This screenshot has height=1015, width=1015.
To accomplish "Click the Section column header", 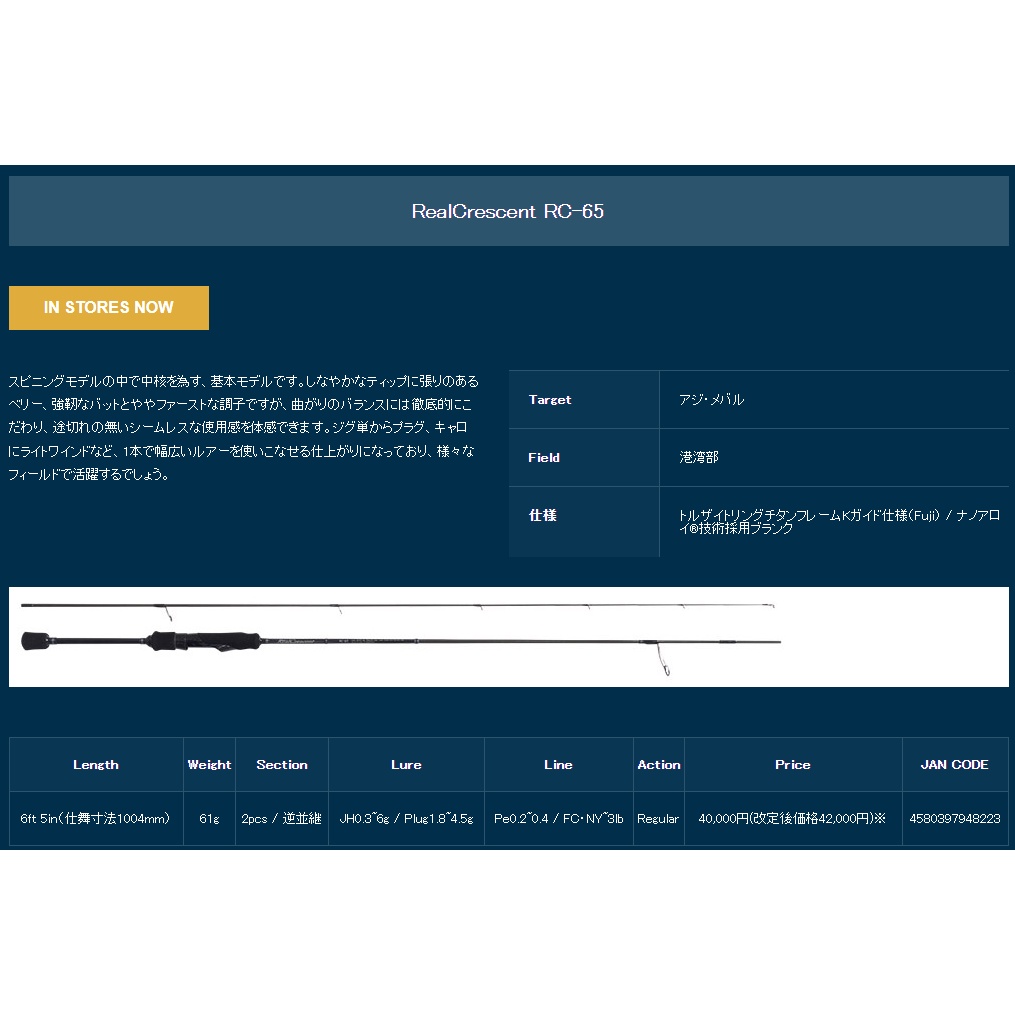I will click(x=281, y=764).
